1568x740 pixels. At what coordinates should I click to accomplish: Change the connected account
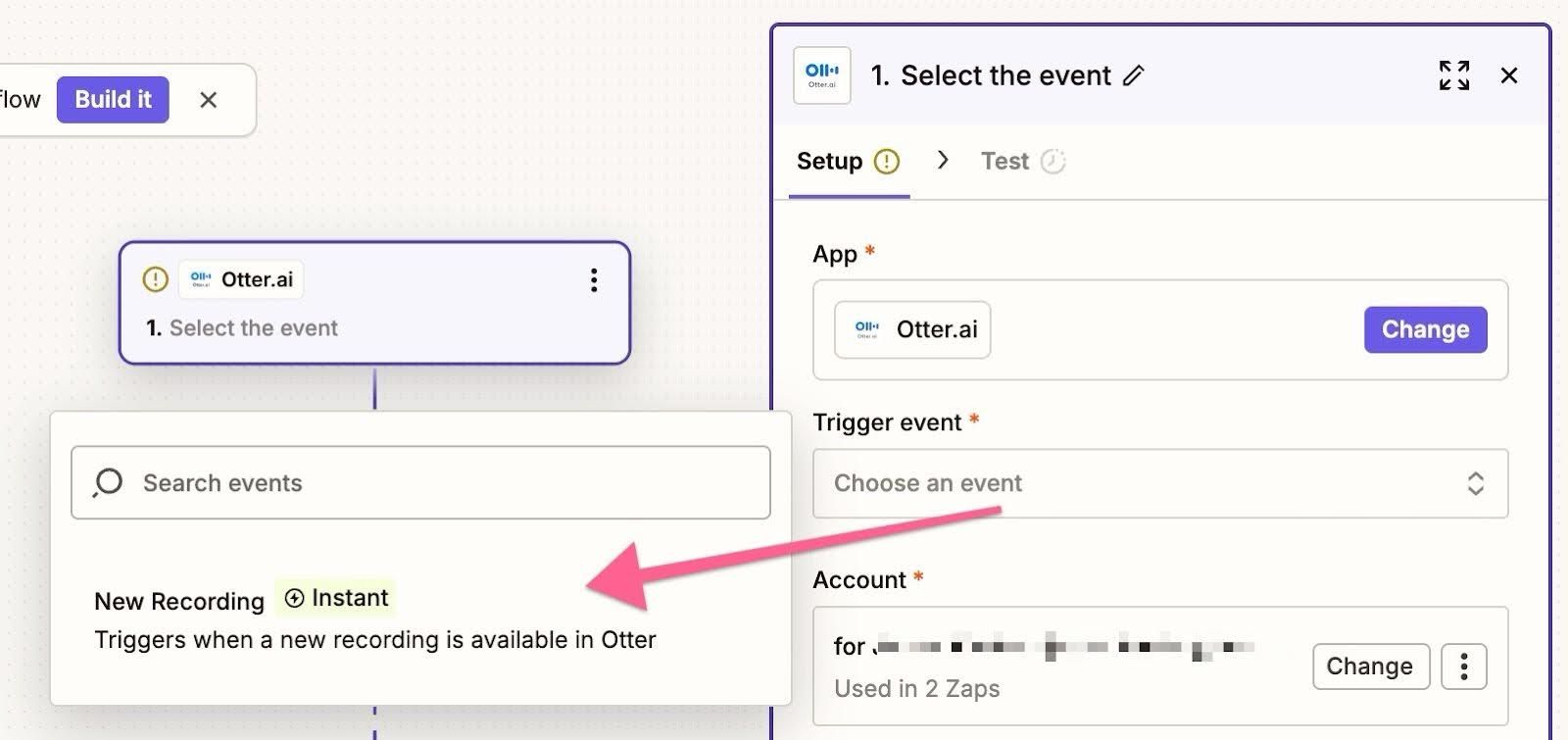pyautogui.click(x=1370, y=666)
